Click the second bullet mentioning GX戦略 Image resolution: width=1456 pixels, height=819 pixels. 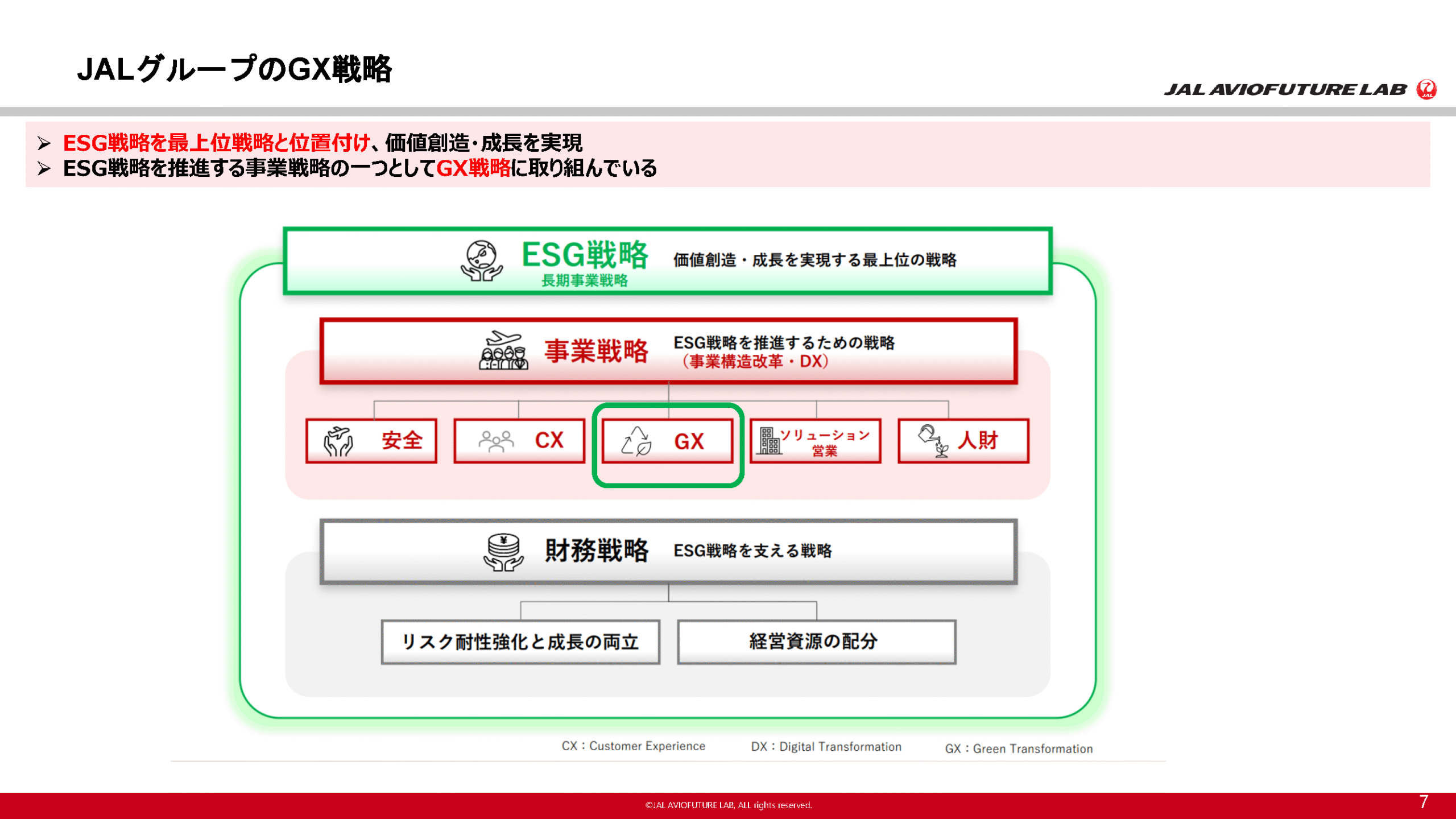click(360, 168)
